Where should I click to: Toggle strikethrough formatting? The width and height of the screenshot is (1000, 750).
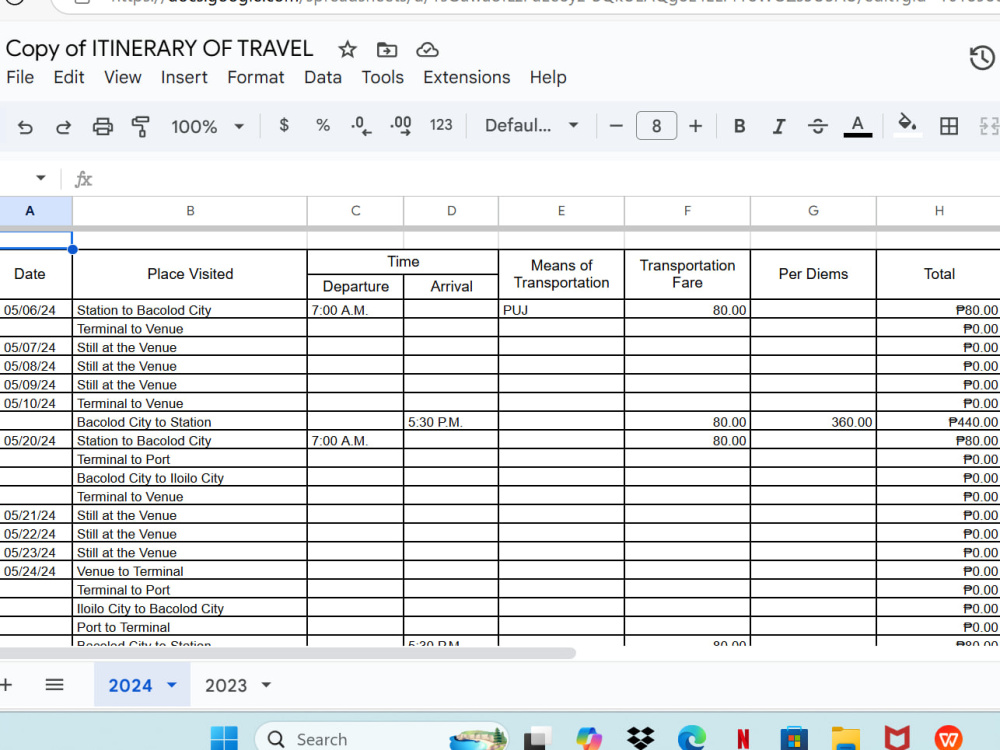point(818,126)
